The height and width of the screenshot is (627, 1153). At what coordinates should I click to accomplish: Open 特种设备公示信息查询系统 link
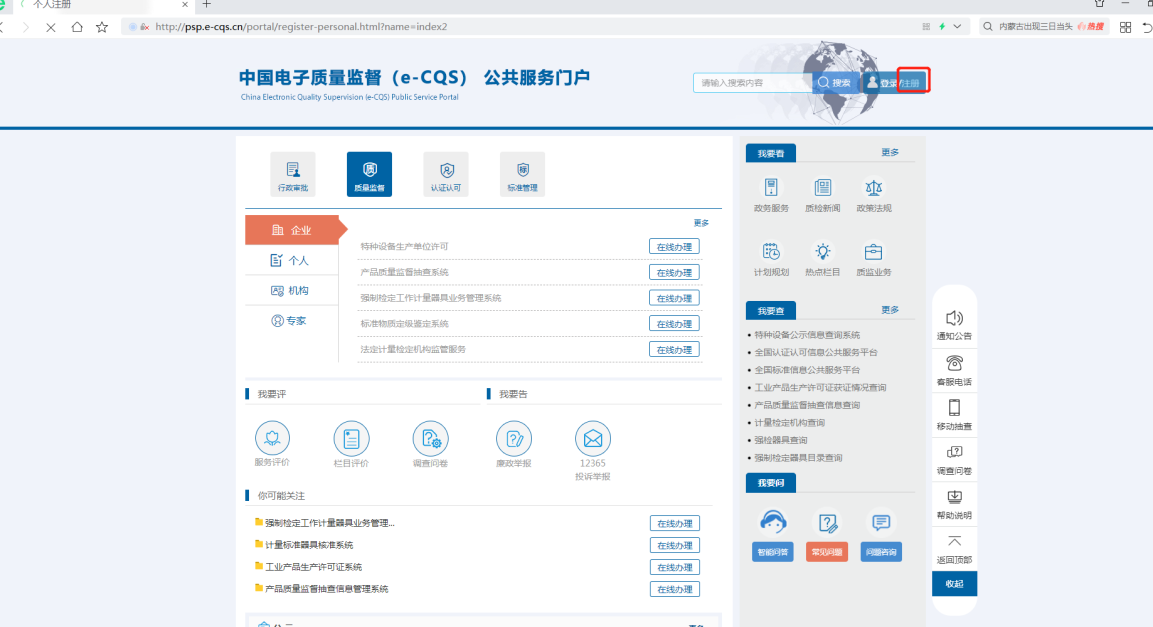(x=807, y=334)
